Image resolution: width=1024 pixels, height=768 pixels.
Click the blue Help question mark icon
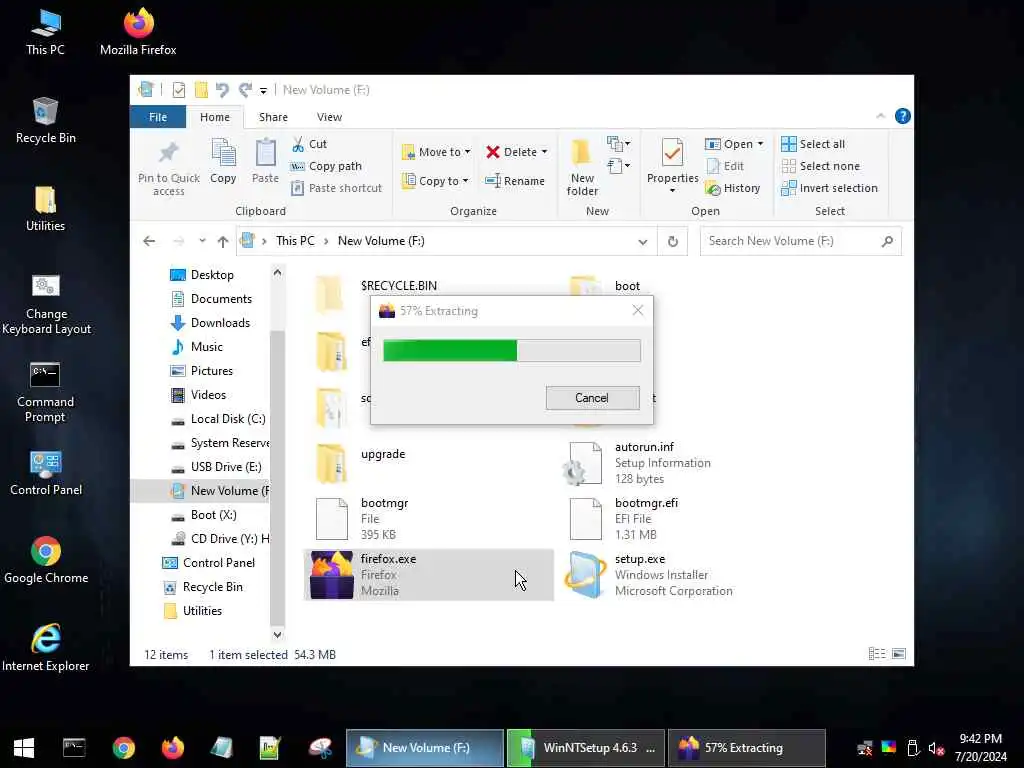point(903,116)
